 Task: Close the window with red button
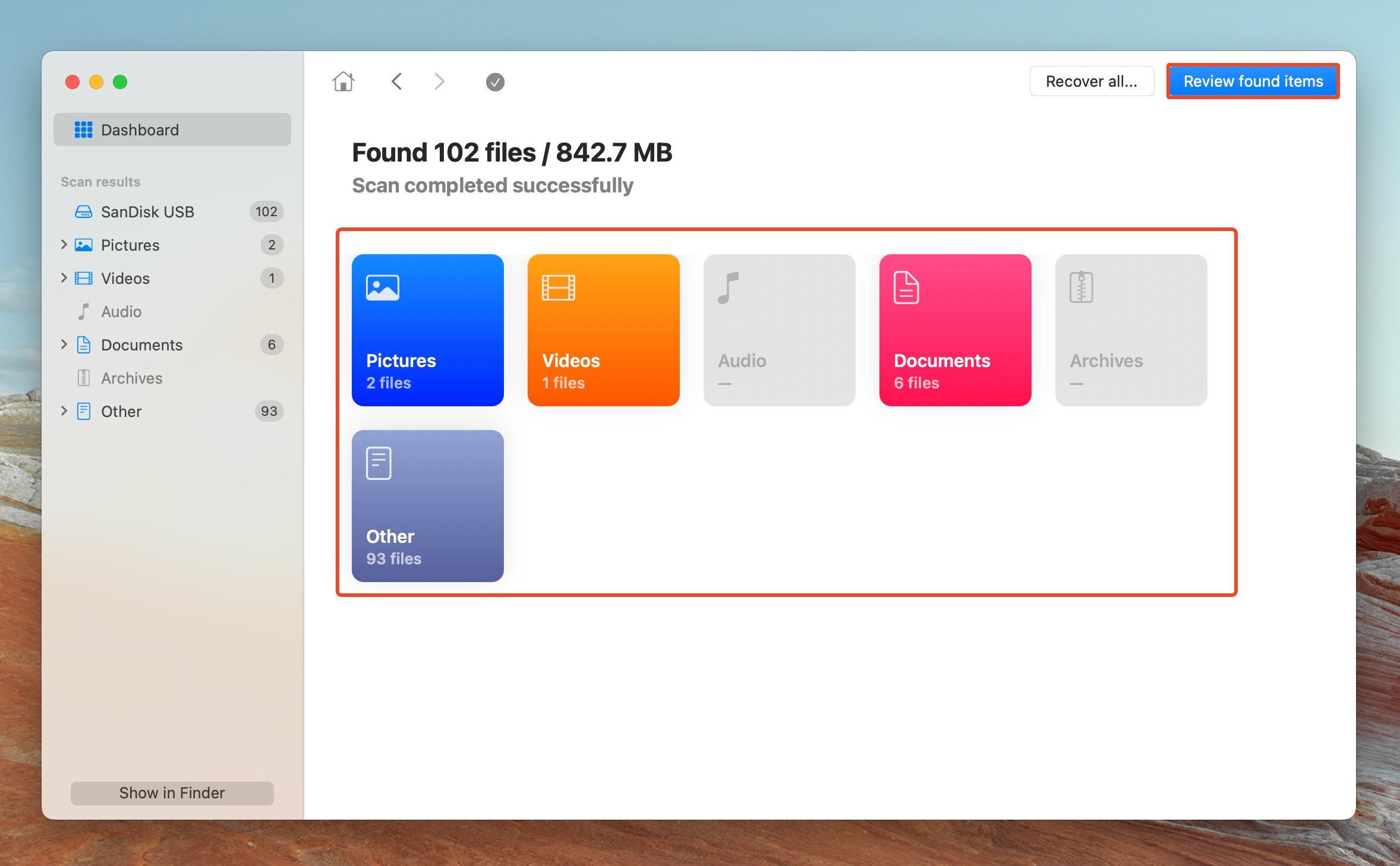point(72,82)
